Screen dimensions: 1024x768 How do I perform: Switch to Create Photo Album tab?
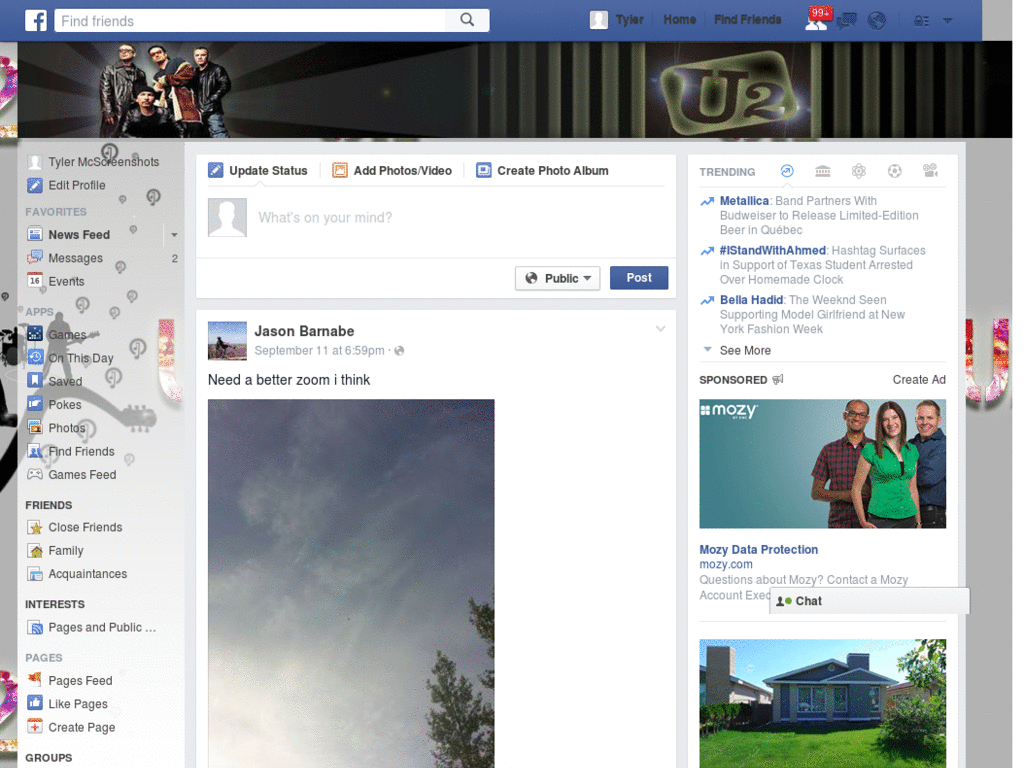click(x=542, y=170)
